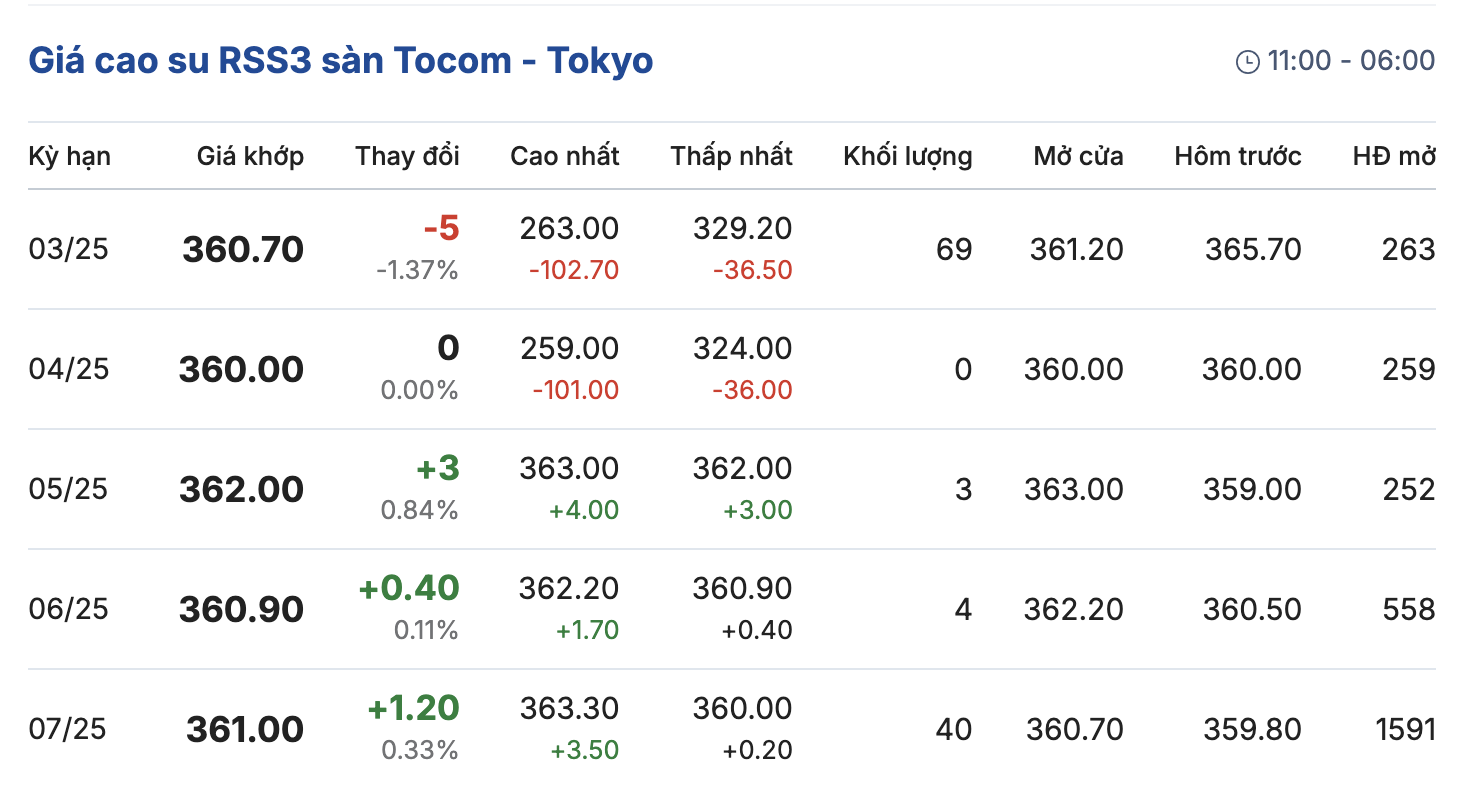Click the Hôm trước column header
1468x788 pixels.
point(1238,156)
